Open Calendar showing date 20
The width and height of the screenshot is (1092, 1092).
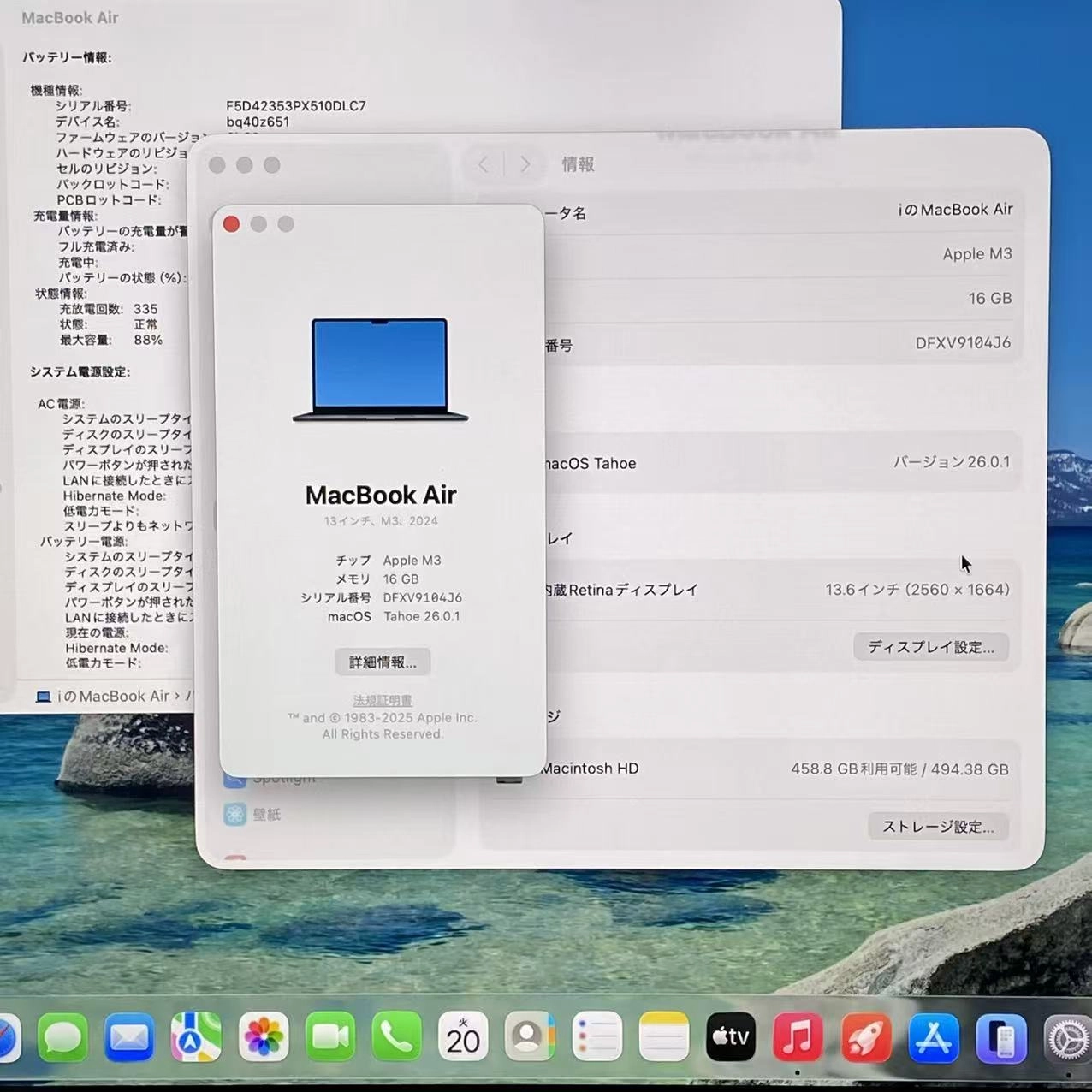pyautogui.click(x=463, y=1037)
